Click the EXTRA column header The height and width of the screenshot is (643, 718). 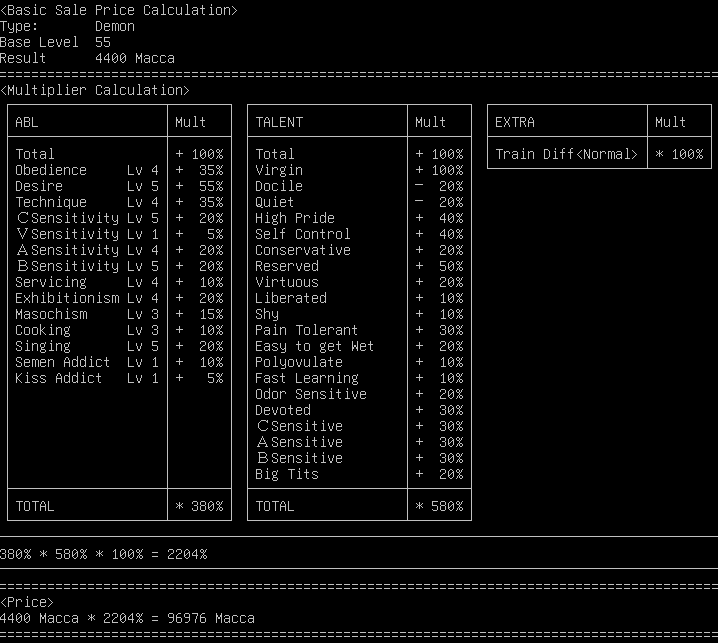coord(515,122)
